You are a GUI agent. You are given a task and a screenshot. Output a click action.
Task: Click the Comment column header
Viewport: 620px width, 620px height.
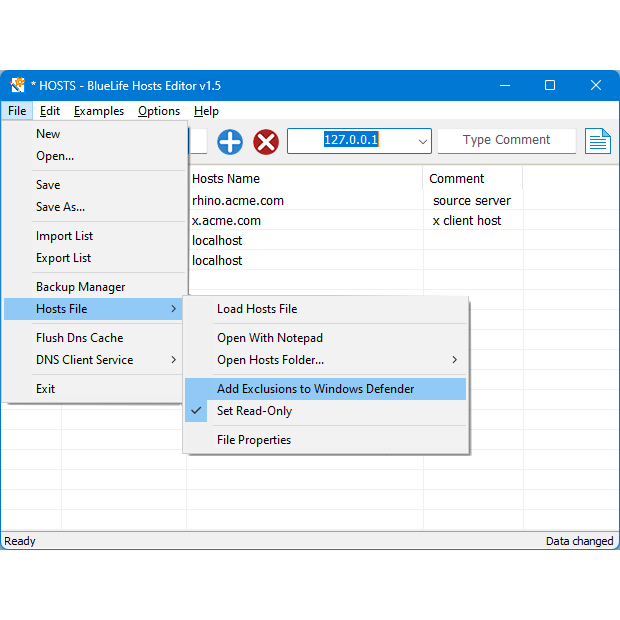coord(473,178)
